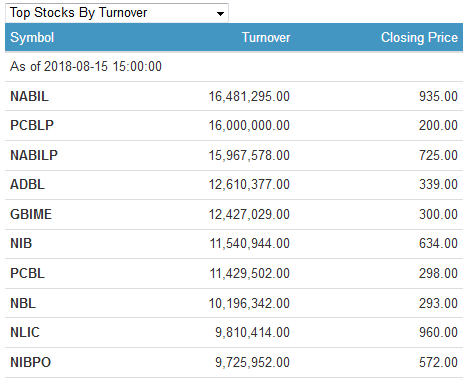469x382 pixels.
Task: Open the PCBL stock symbol
Action: tap(27, 273)
